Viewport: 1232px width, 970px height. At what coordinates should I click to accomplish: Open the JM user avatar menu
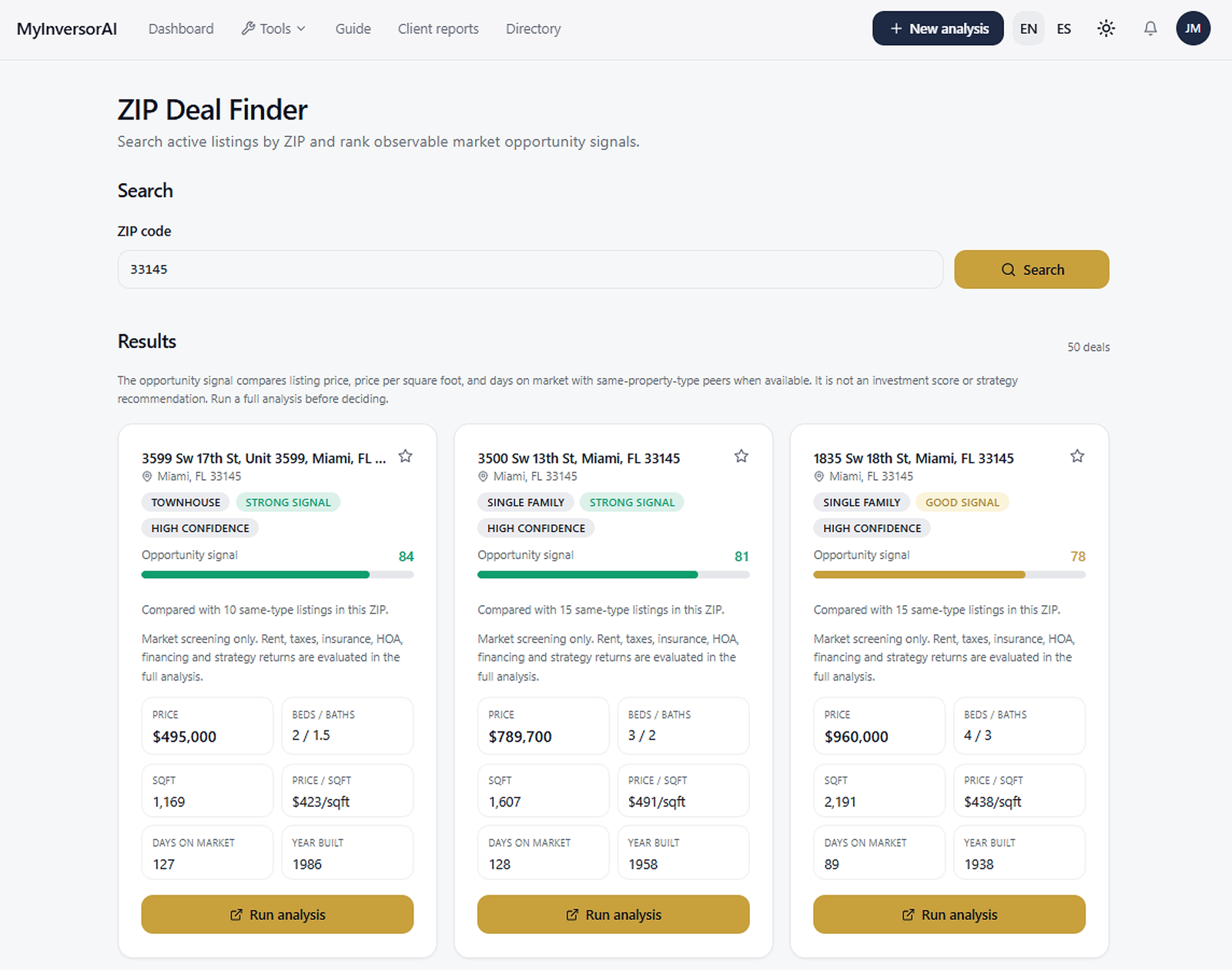1193,28
